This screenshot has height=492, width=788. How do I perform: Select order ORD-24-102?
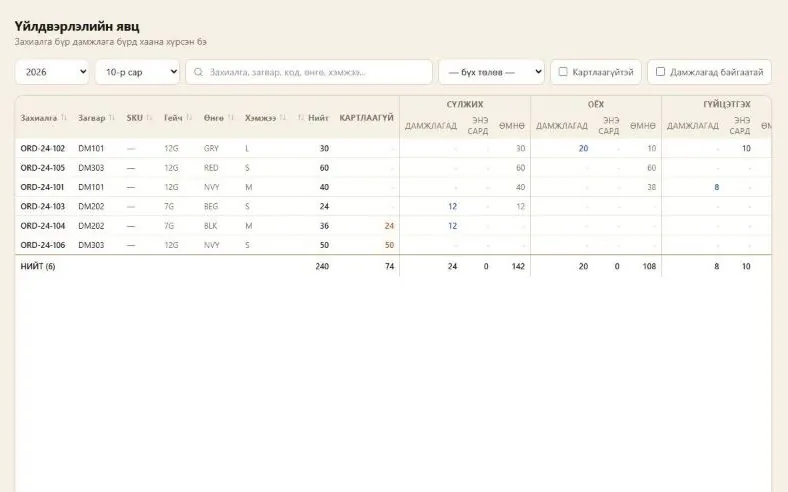[43, 148]
